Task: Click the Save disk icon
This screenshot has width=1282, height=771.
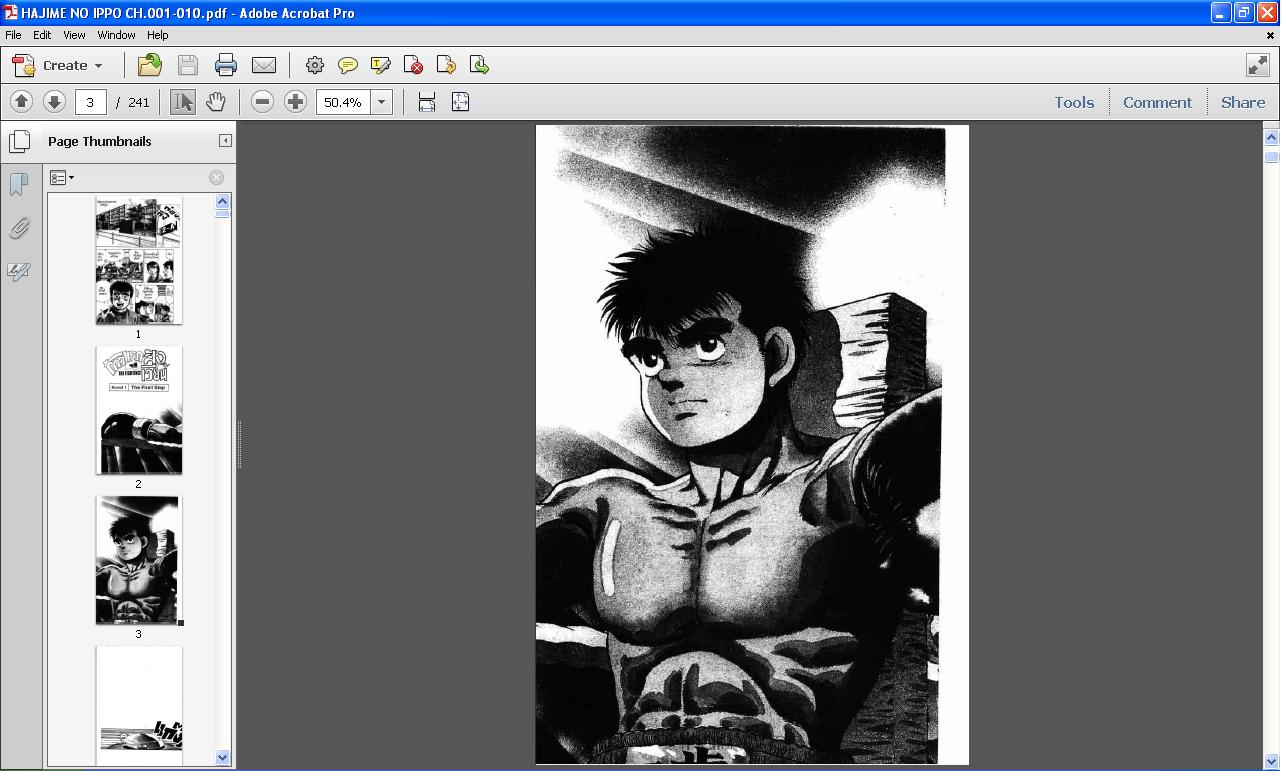Action: (x=188, y=65)
